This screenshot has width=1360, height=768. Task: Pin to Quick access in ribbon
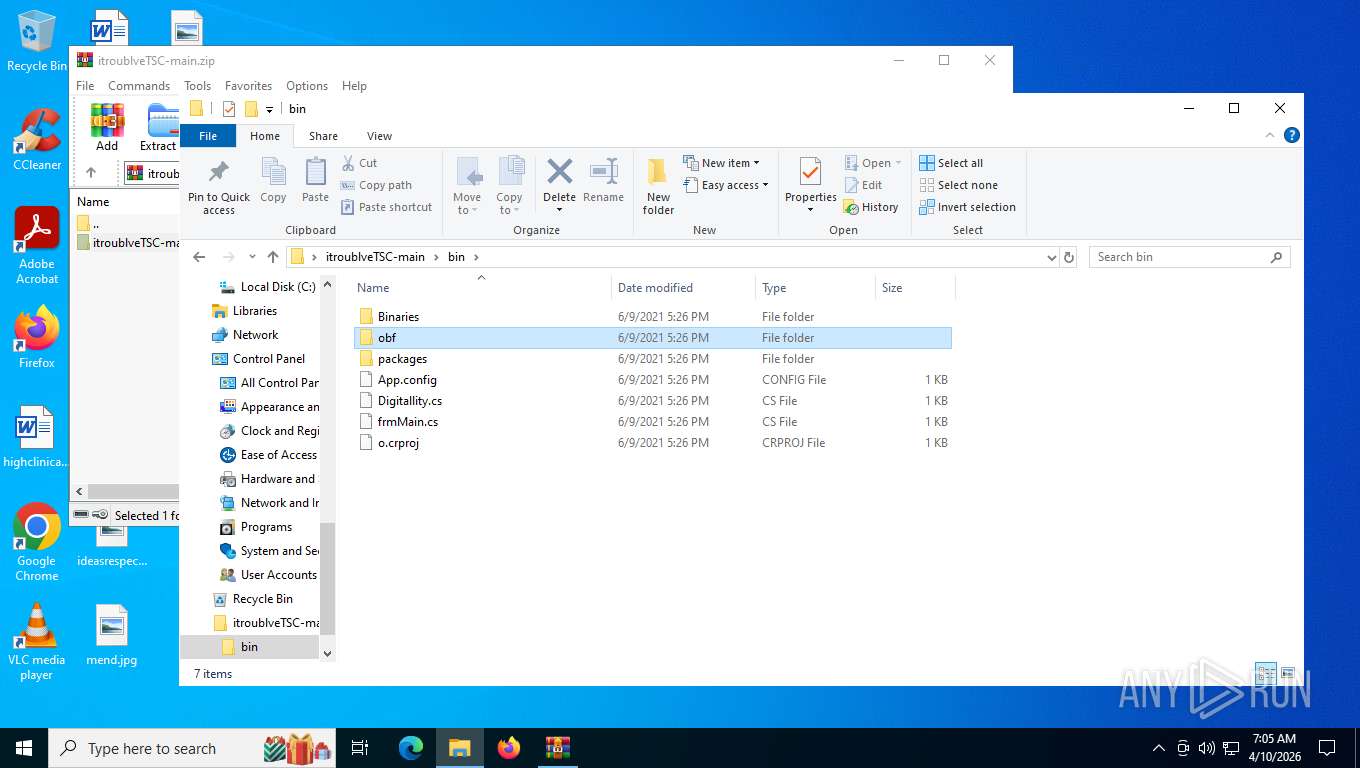219,186
